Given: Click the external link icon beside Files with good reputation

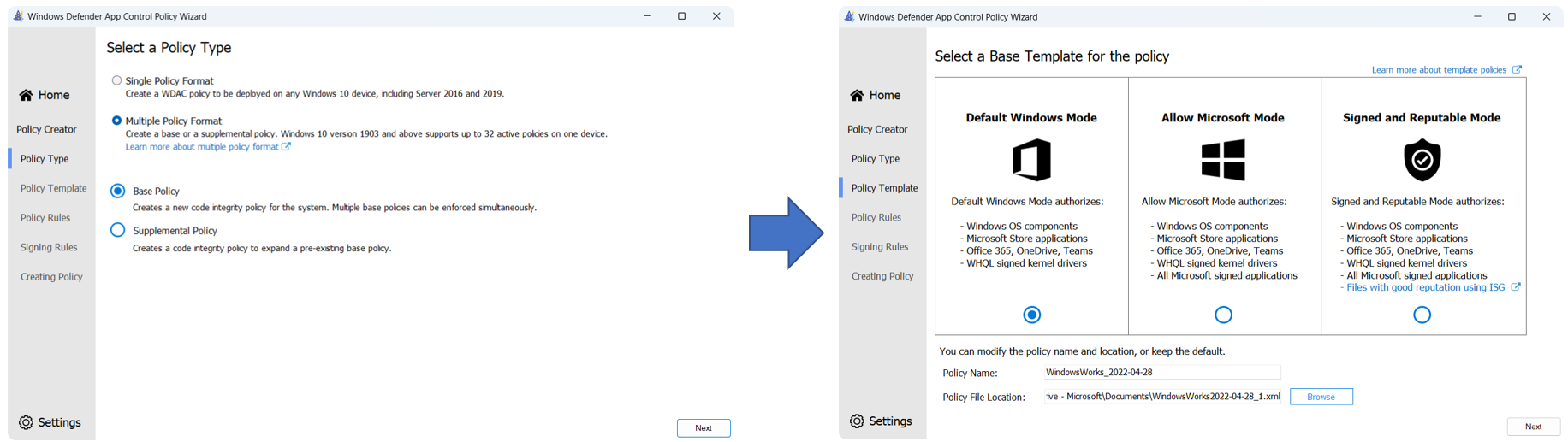Looking at the screenshot, I should (x=1516, y=287).
